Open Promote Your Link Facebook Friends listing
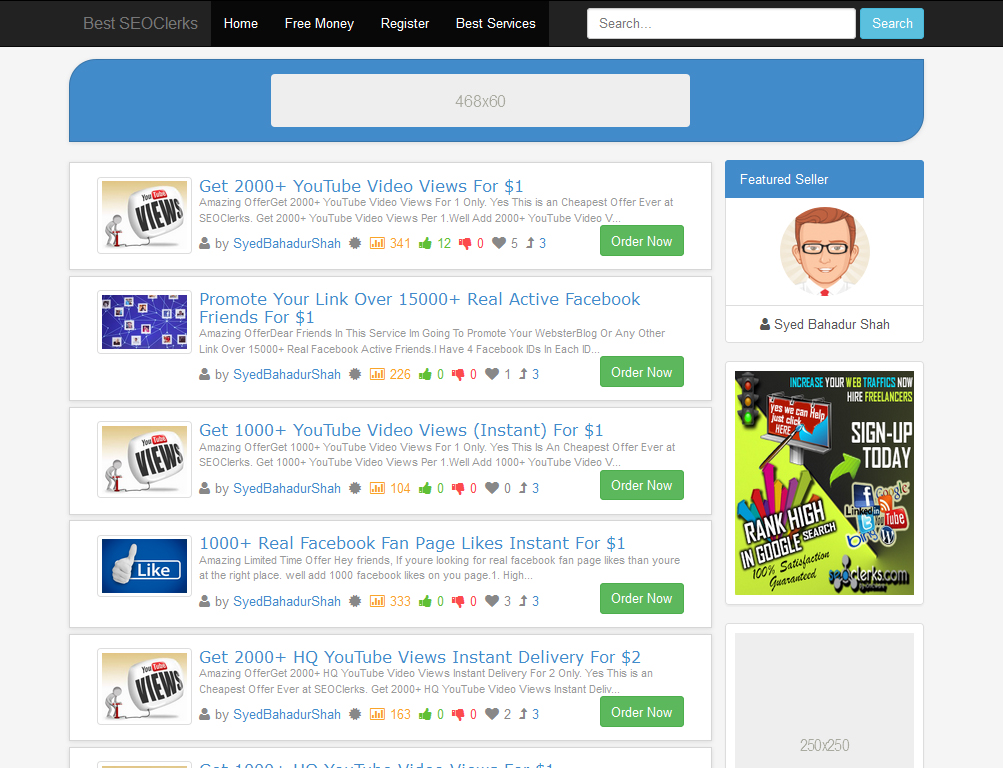This screenshot has width=1003, height=768. click(419, 308)
